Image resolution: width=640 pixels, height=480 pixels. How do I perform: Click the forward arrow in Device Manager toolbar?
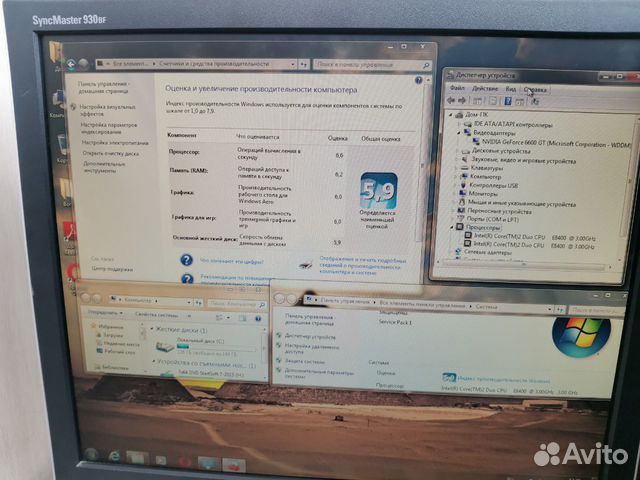click(462, 100)
